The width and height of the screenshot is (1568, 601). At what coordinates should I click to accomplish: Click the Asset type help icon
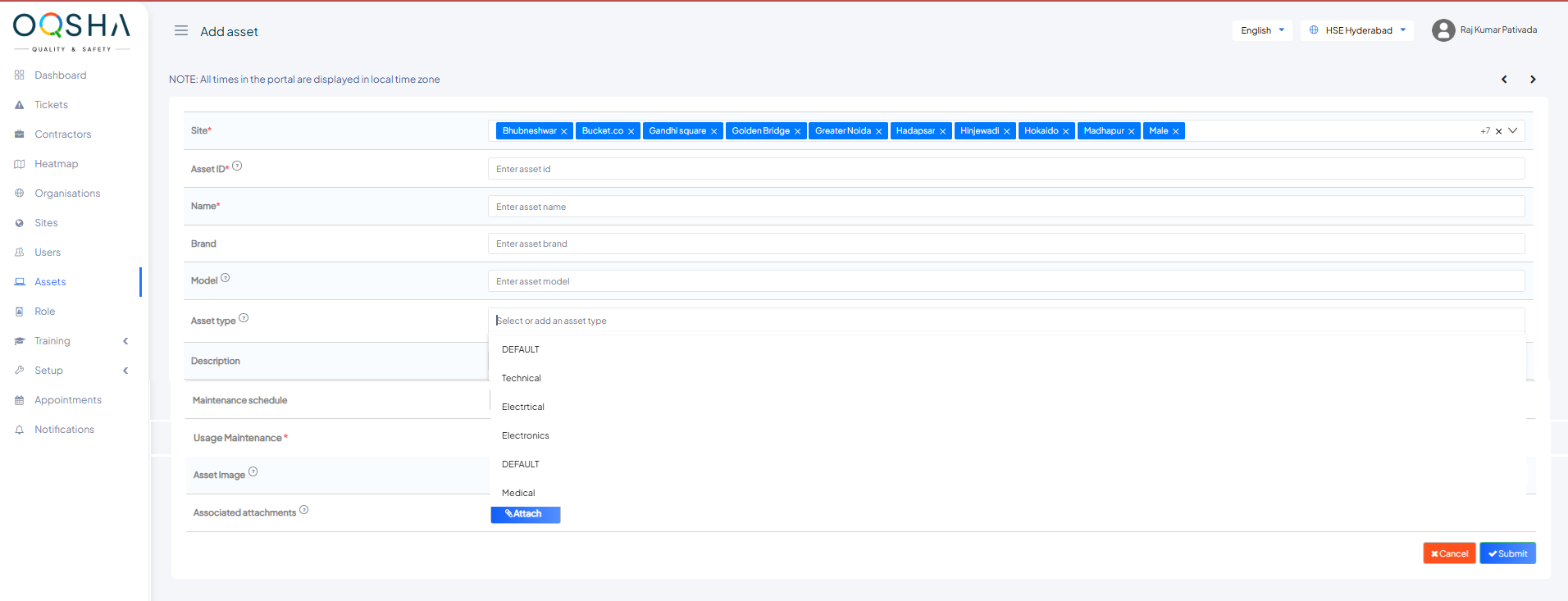tap(244, 318)
